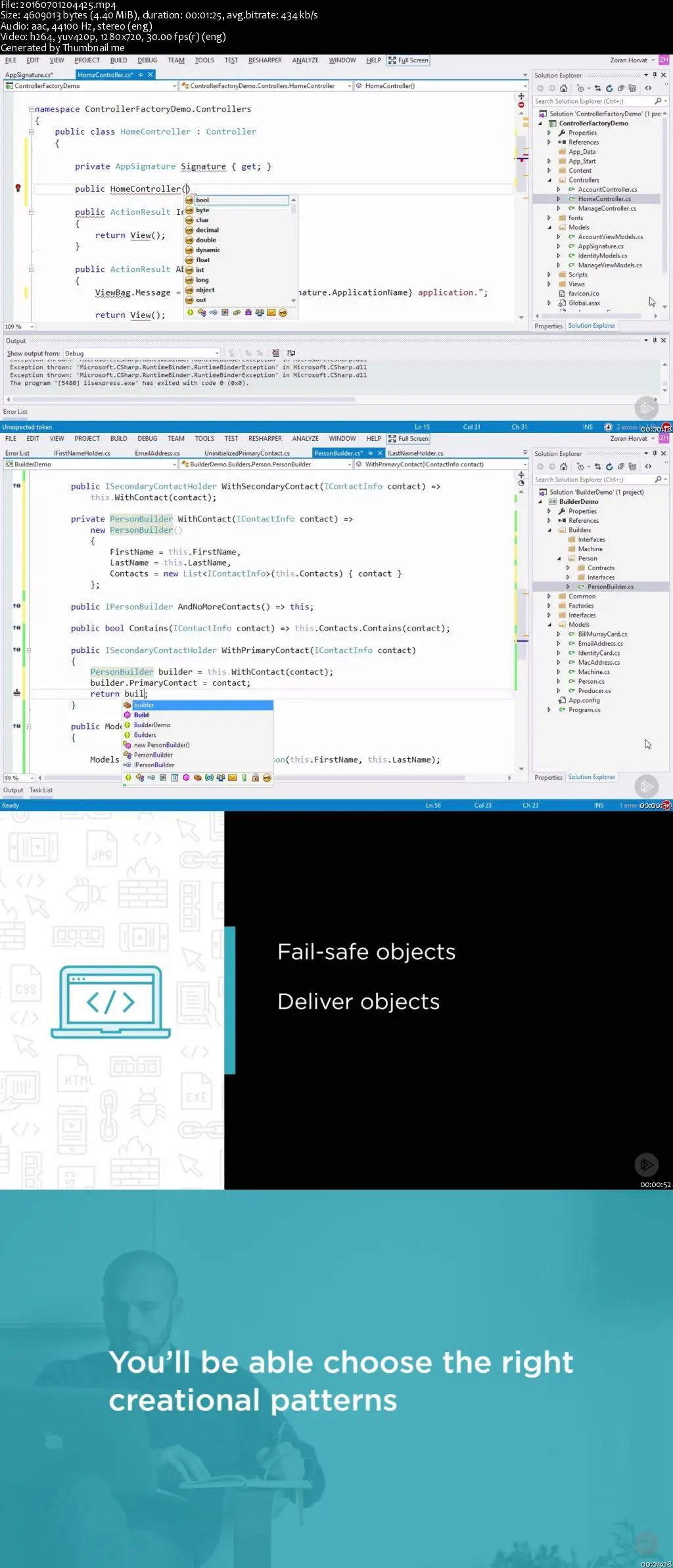The height and width of the screenshot is (1568, 673).
Task: Open Properties tab below ControllerFactoryDemo explorer
Action: pyautogui.click(x=548, y=326)
